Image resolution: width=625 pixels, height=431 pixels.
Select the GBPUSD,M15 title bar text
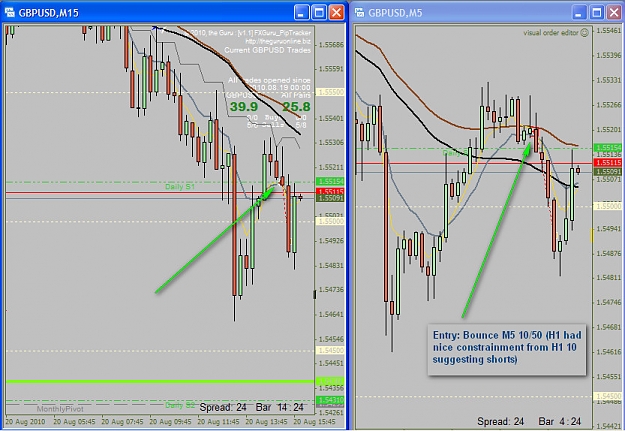[49, 13]
